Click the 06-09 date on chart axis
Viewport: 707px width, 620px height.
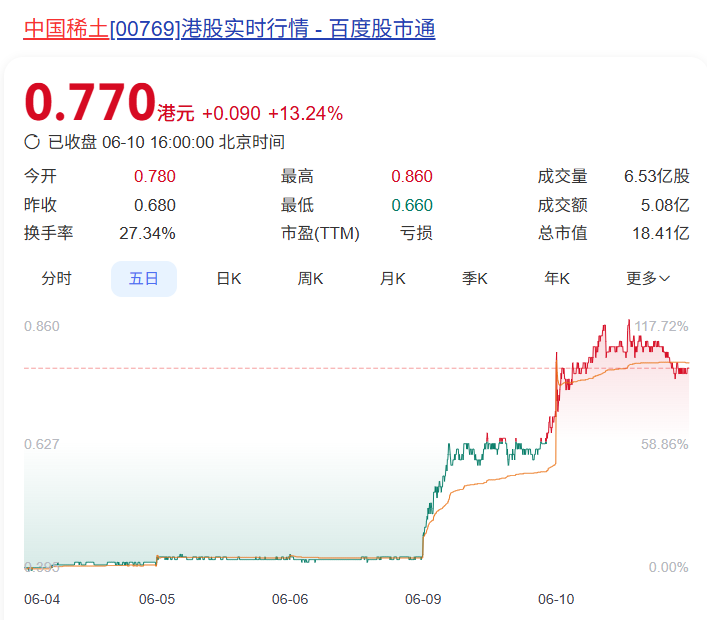tap(423, 599)
